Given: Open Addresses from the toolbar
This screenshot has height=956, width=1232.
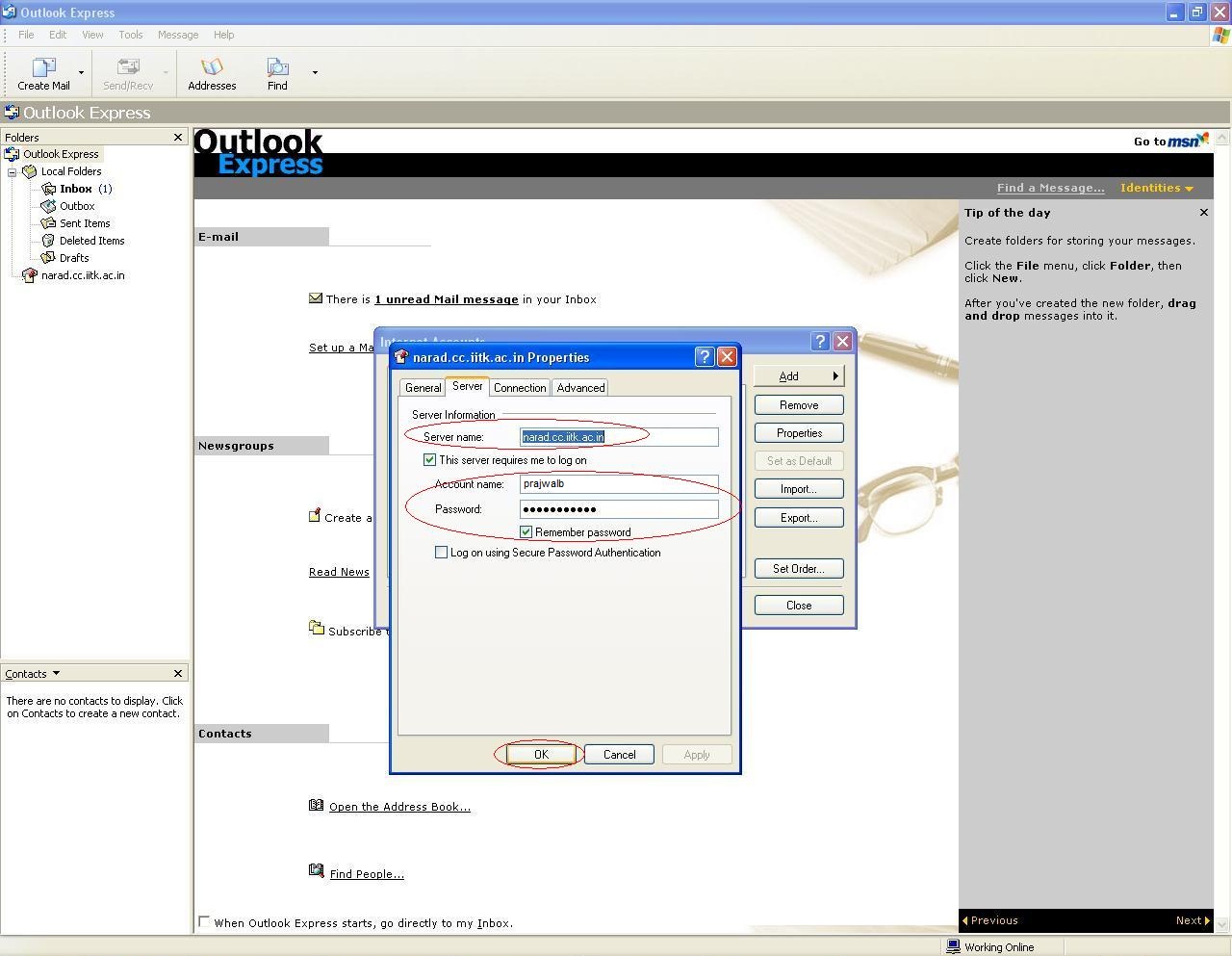Looking at the screenshot, I should (x=212, y=67).
